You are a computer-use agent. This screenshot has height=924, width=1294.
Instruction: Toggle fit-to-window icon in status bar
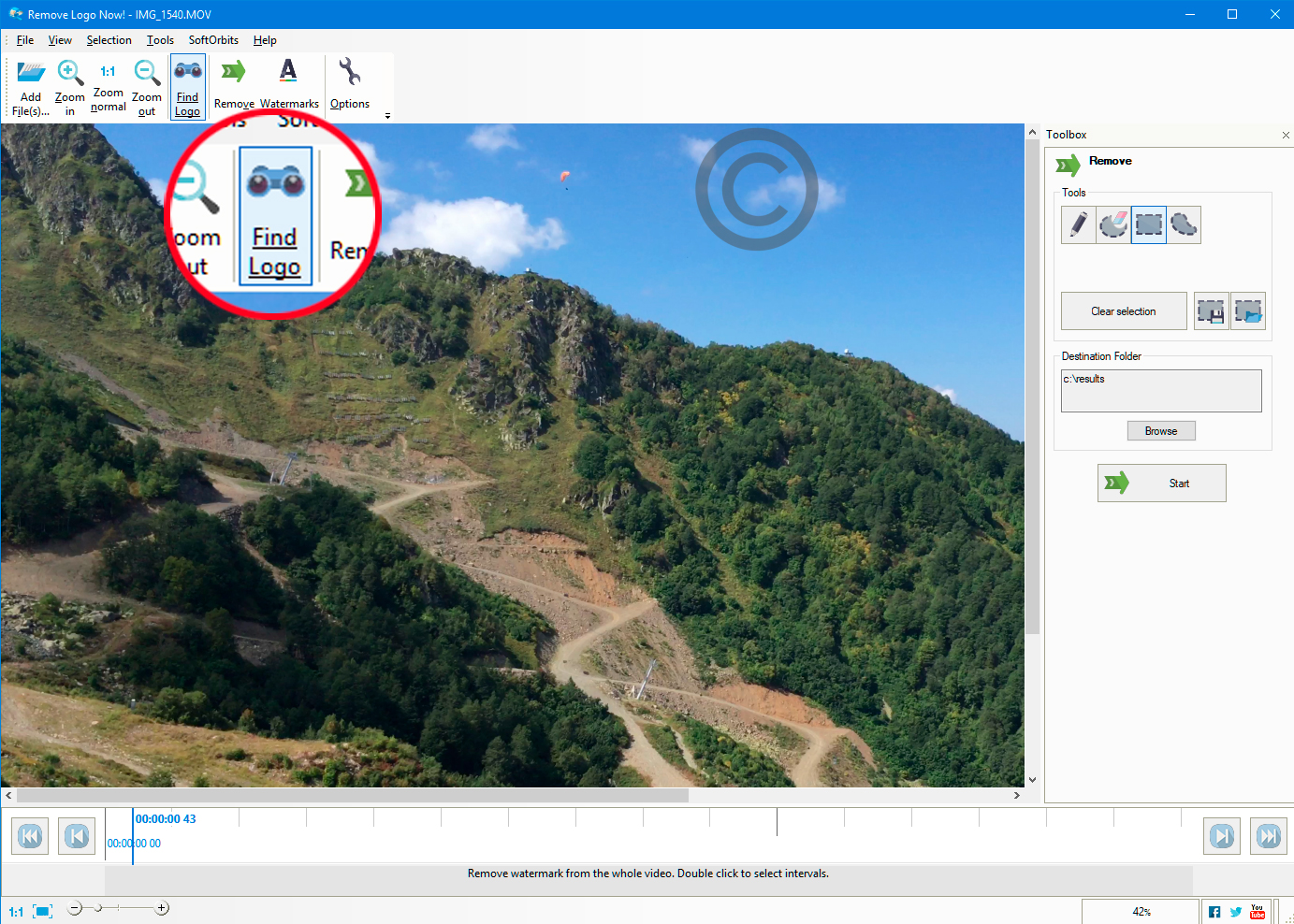(43, 911)
